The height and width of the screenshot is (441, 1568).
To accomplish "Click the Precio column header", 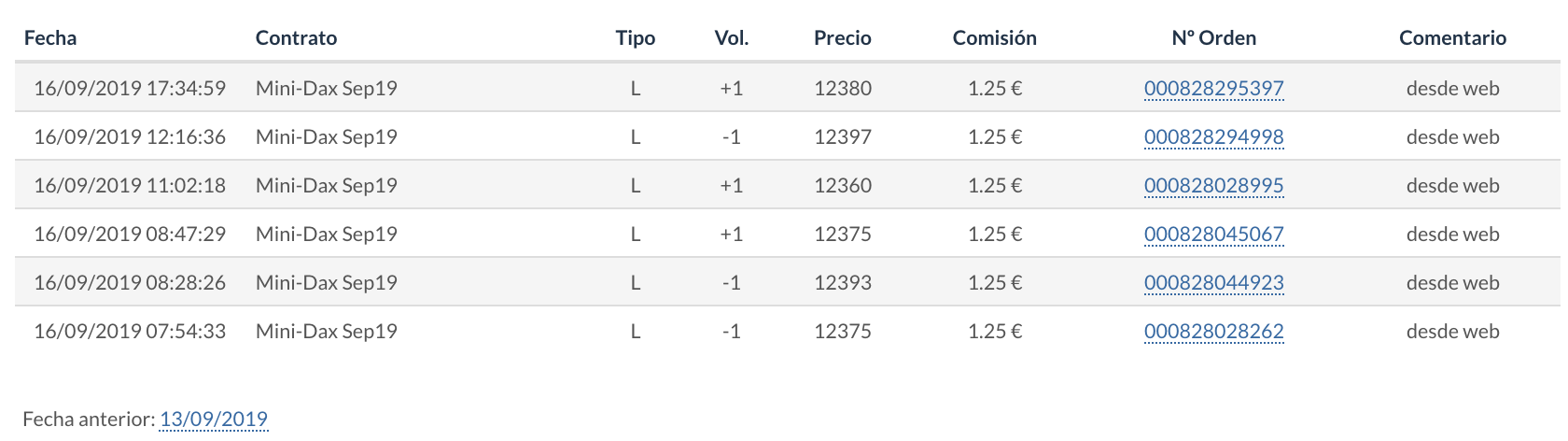I will 842,38.
